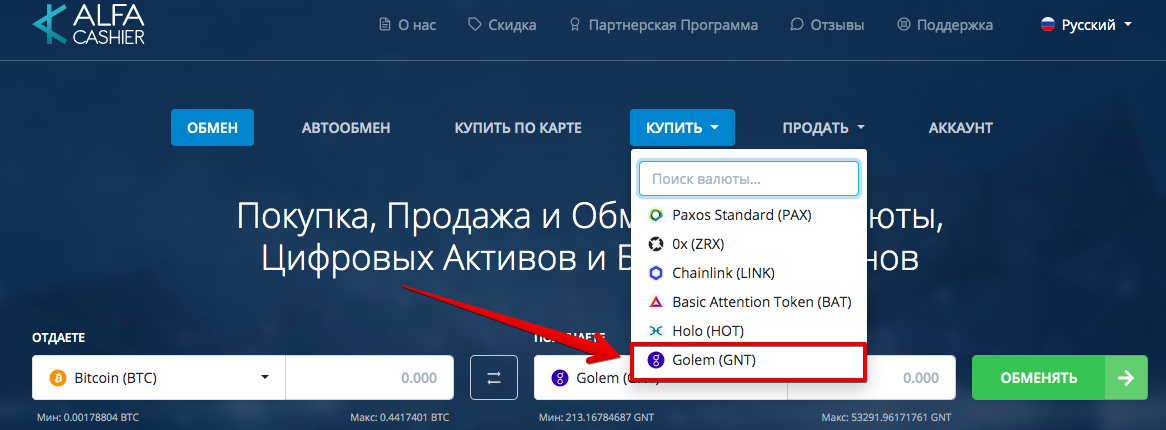Click the Holo (HOT) icon
The image size is (1166, 430).
(656, 331)
